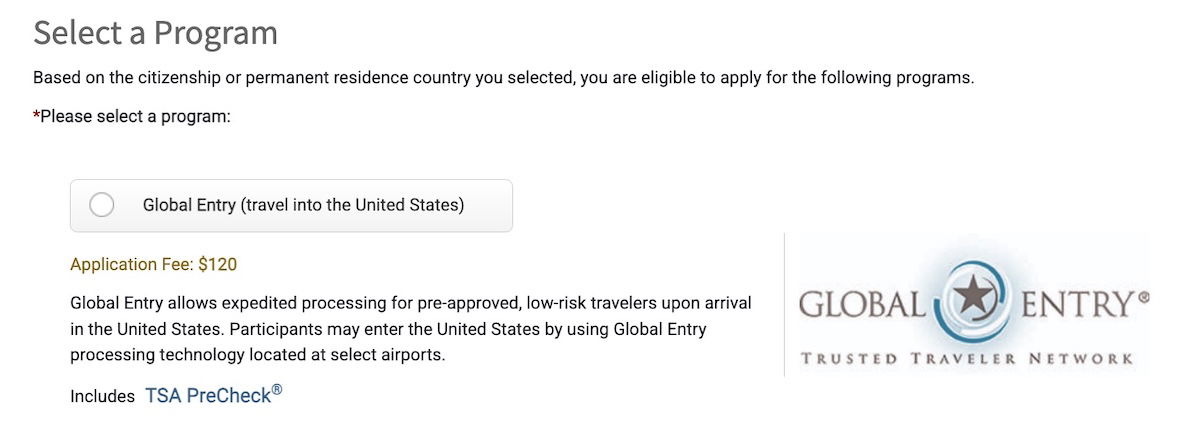Image resolution: width=1200 pixels, height=430 pixels.
Task: Click the Application Fee: $120 text
Action: [x=153, y=265]
